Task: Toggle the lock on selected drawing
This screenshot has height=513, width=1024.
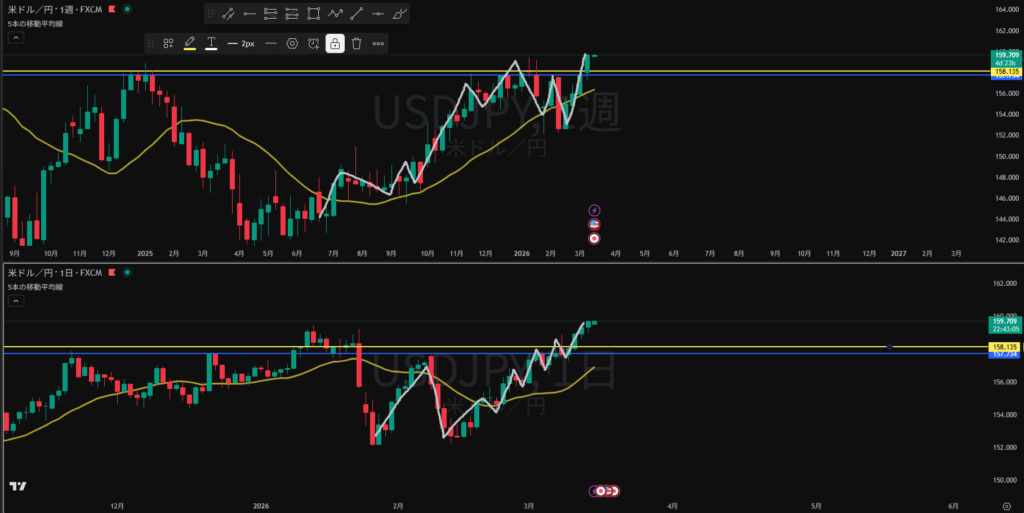Action: pos(335,43)
